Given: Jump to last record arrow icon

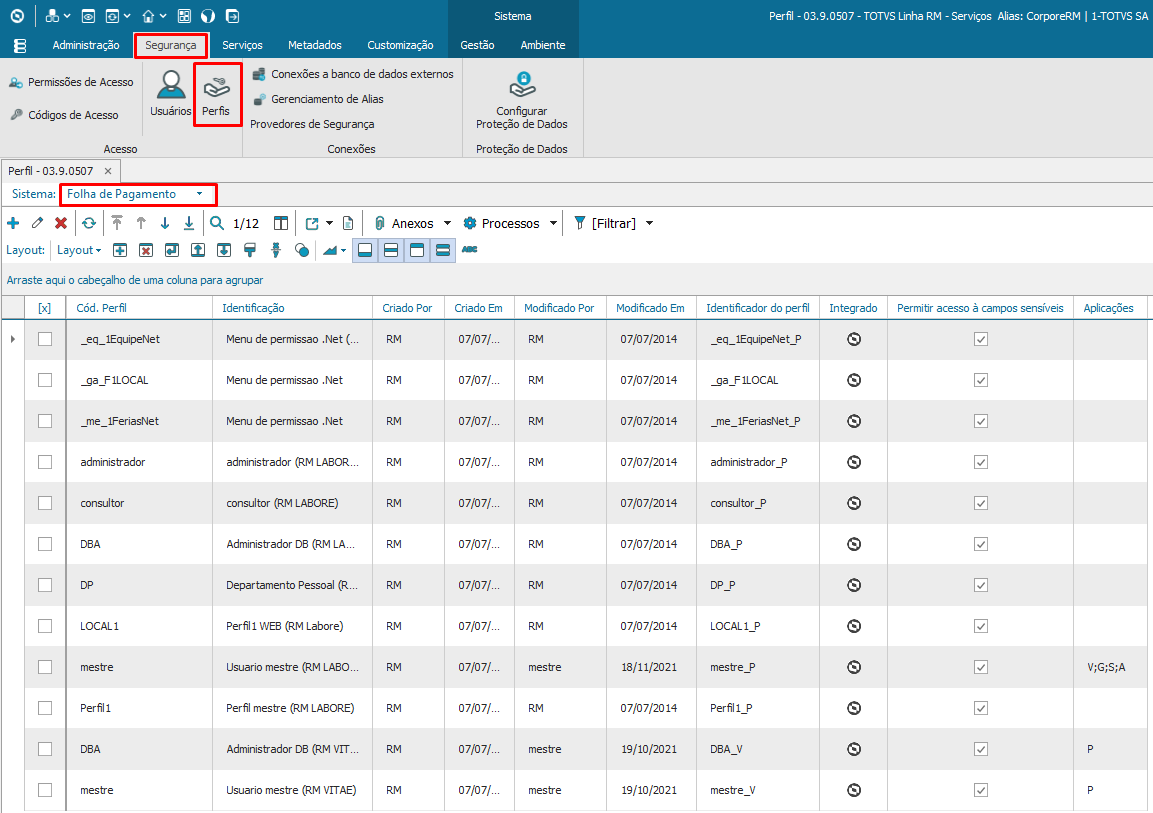Looking at the screenshot, I should tap(189, 223).
